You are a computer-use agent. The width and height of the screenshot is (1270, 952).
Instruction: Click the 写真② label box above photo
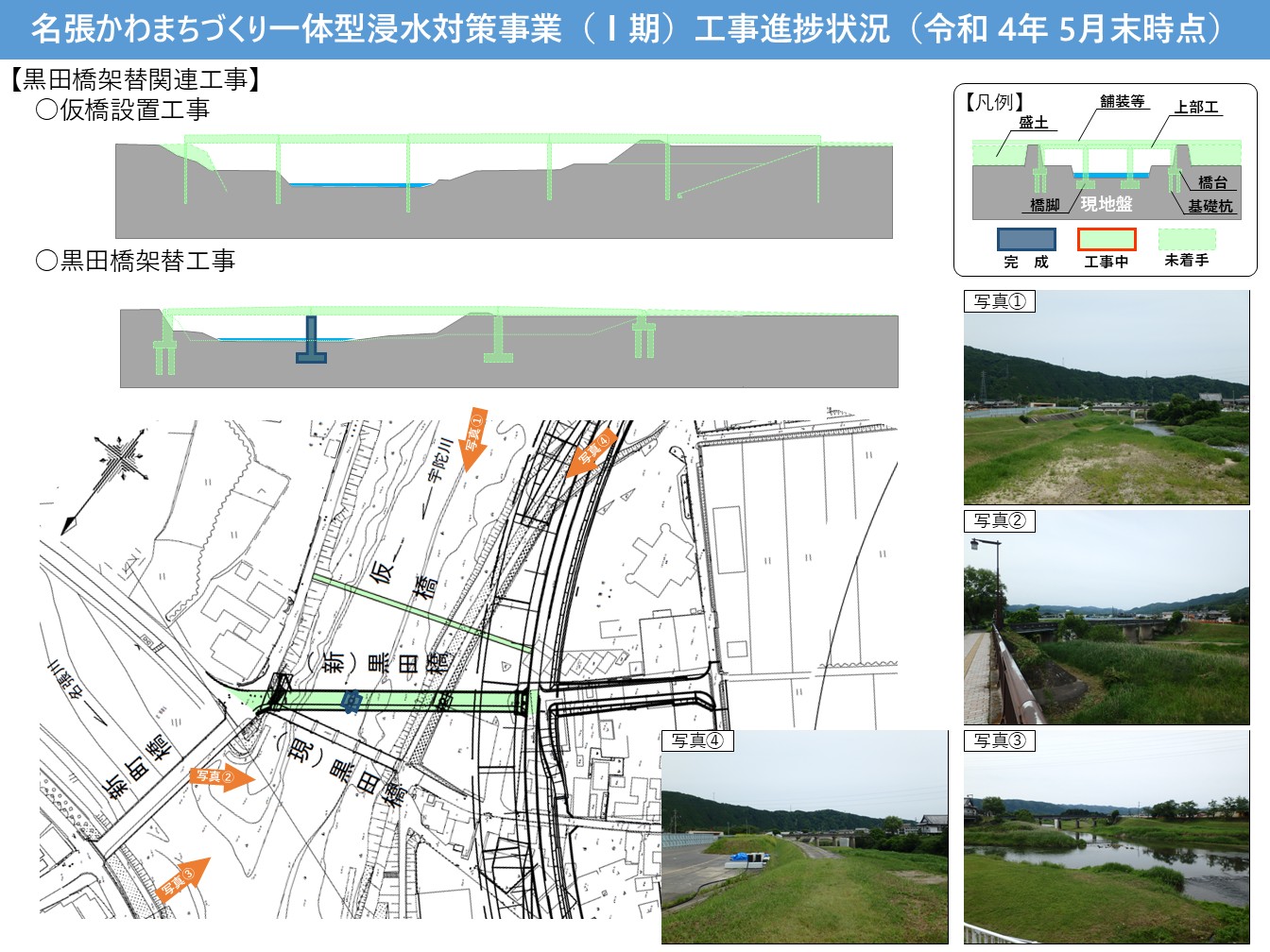coord(1000,521)
